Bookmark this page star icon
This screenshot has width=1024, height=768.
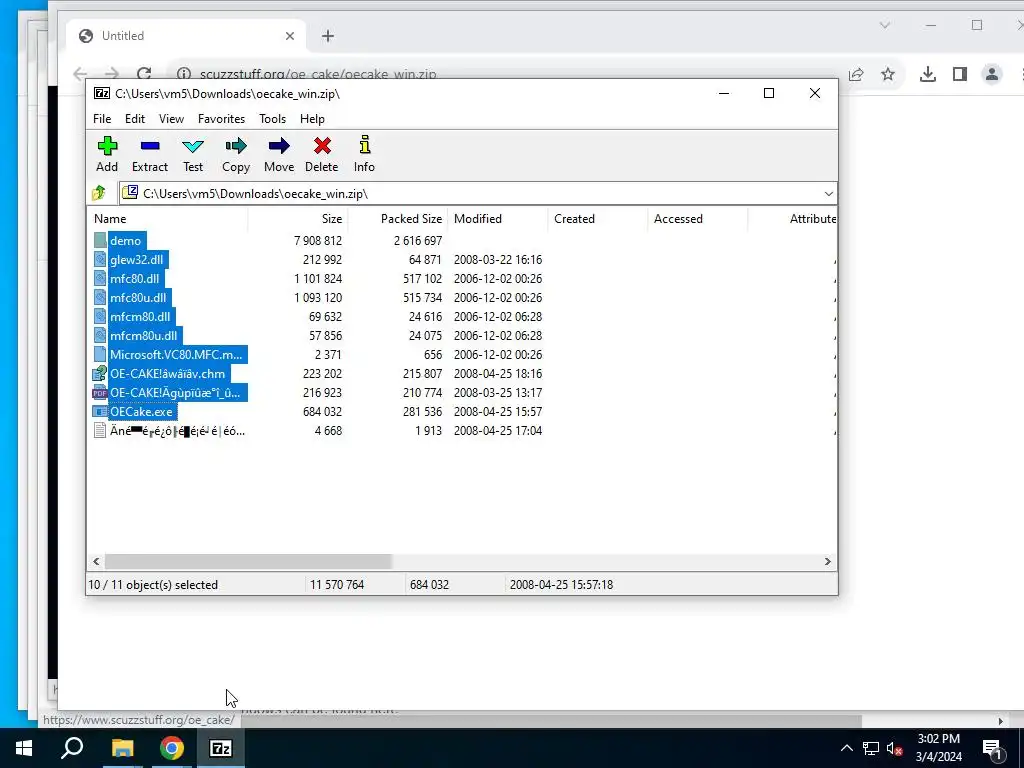pyautogui.click(x=888, y=74)
